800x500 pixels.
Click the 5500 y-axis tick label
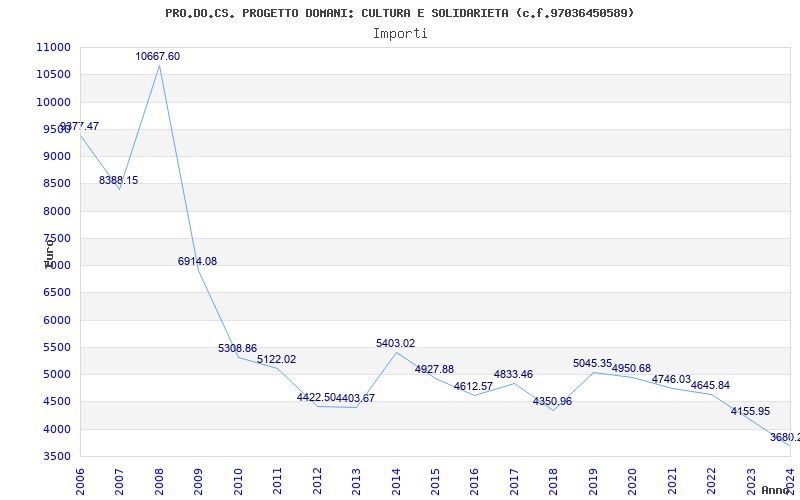(x=57, y=347)
